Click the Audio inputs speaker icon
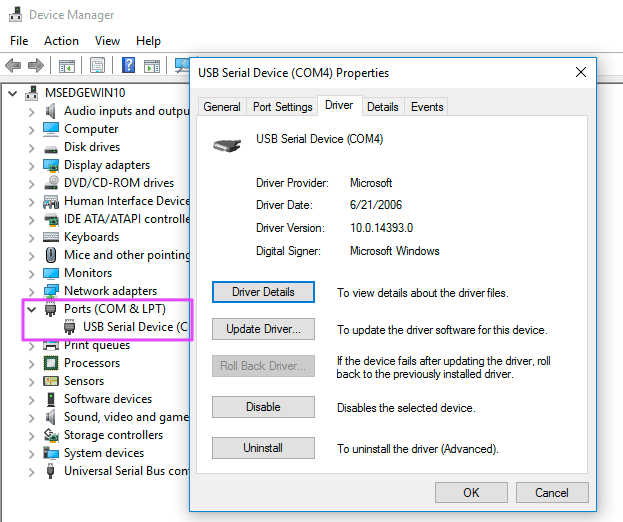Screen dimensions: 623x522 click(x=50, y=111)
